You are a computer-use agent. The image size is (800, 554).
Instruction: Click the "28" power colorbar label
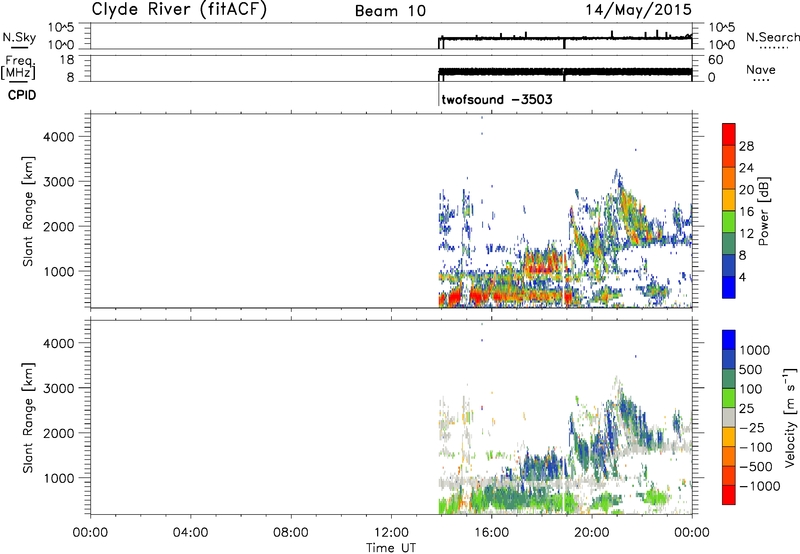pyautogui.click(x=746, y=146)
